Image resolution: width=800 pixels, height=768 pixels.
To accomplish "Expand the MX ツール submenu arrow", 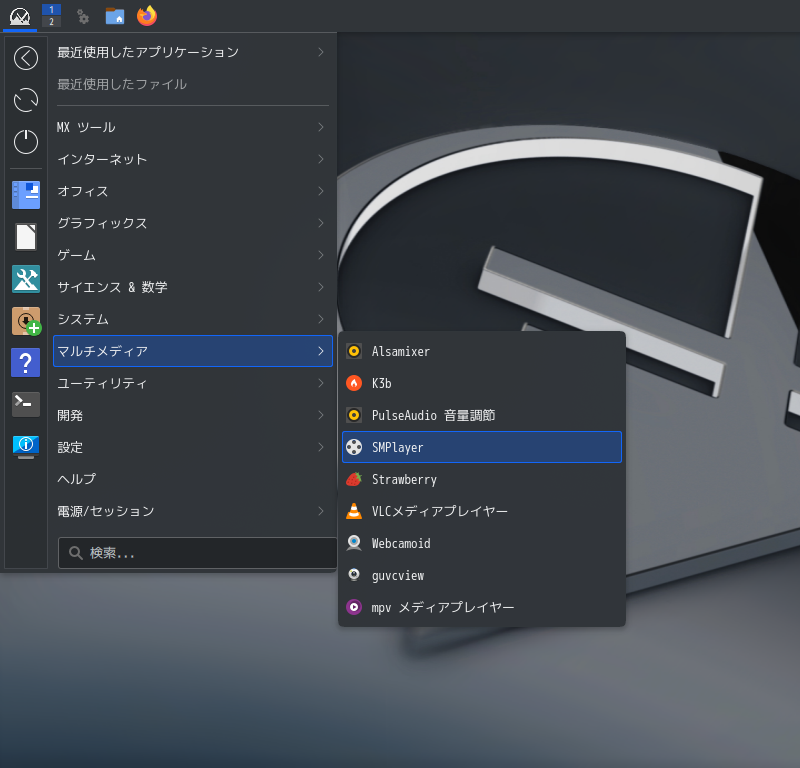I will [x=321, y=127].
